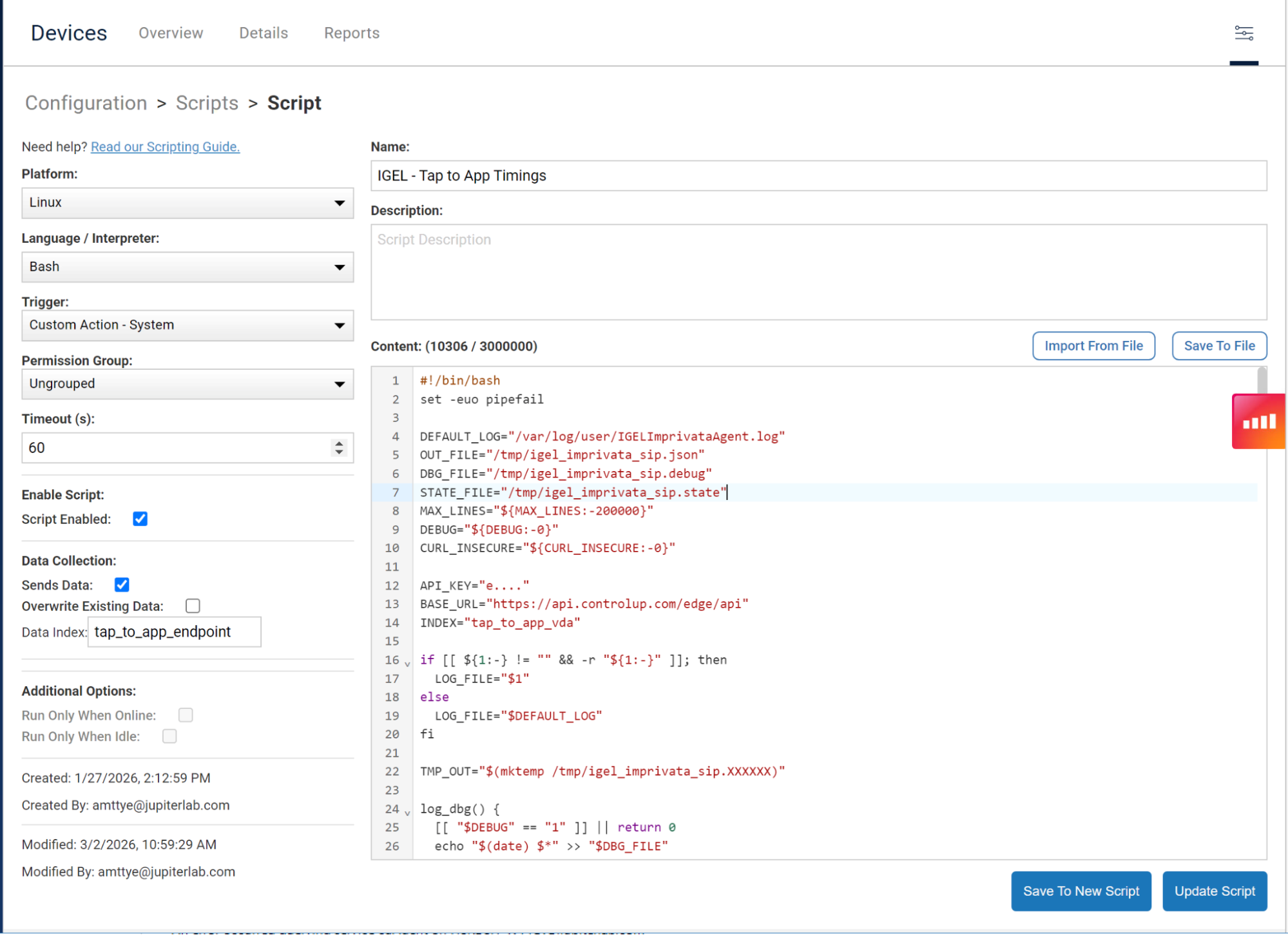Open the Platform dropdown showing Linux

pos(187,203)
